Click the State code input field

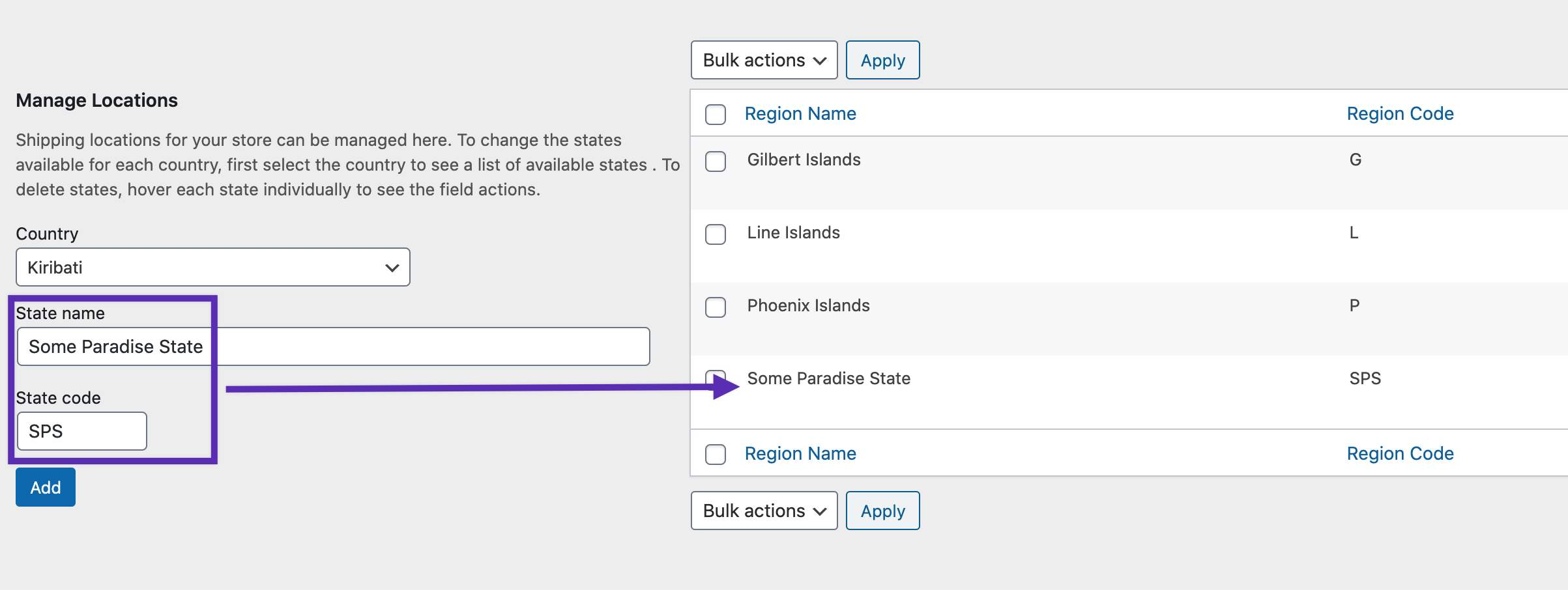coord(81,430)
